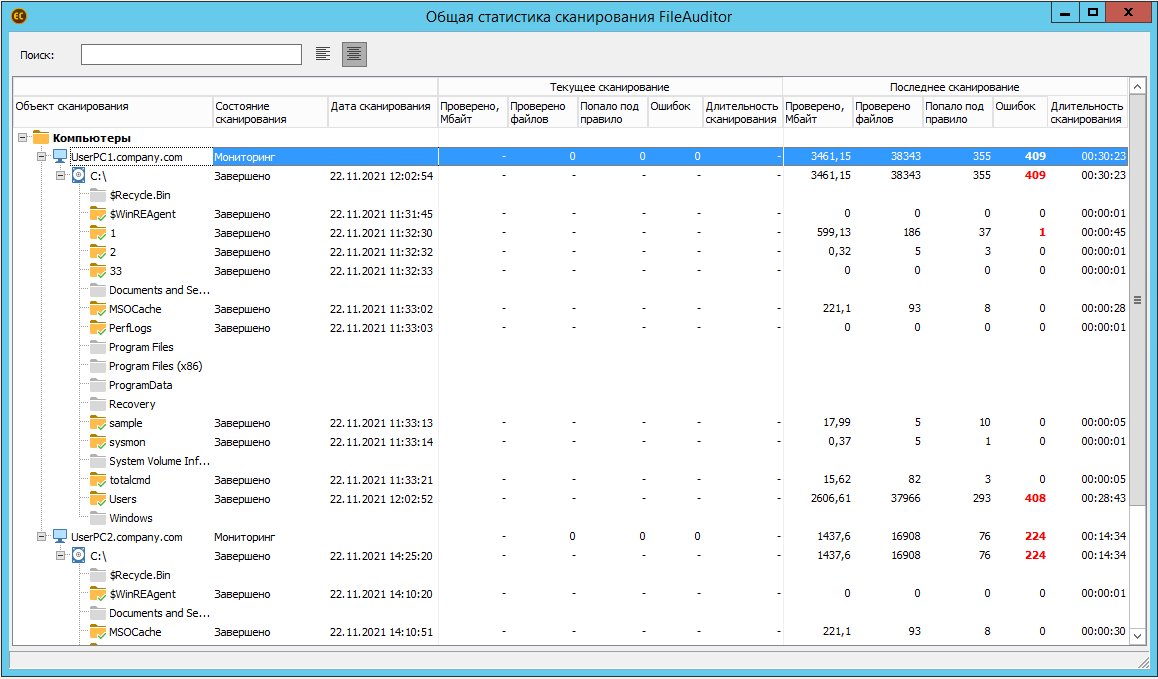Screen dimensions: 1158x679
Task: Select the sysmon folder row
Action: pyautogui.click(x=127, y=443)
